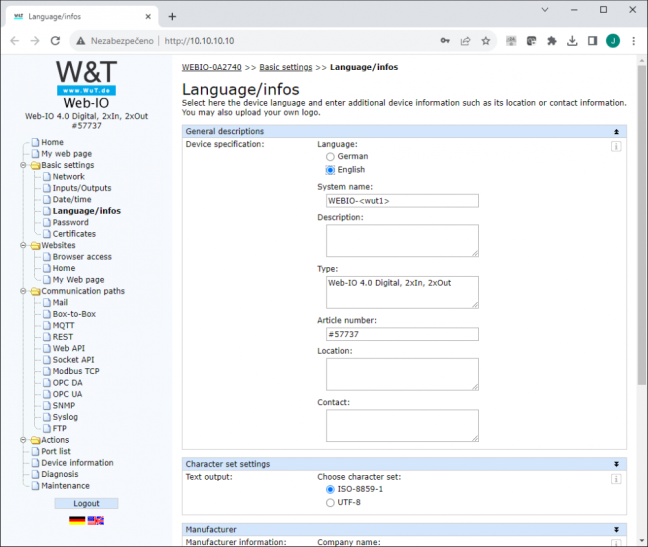The width and height of the screenshot is (648, 547).
Task: Click the System name input field
Action: coord(402,201)
